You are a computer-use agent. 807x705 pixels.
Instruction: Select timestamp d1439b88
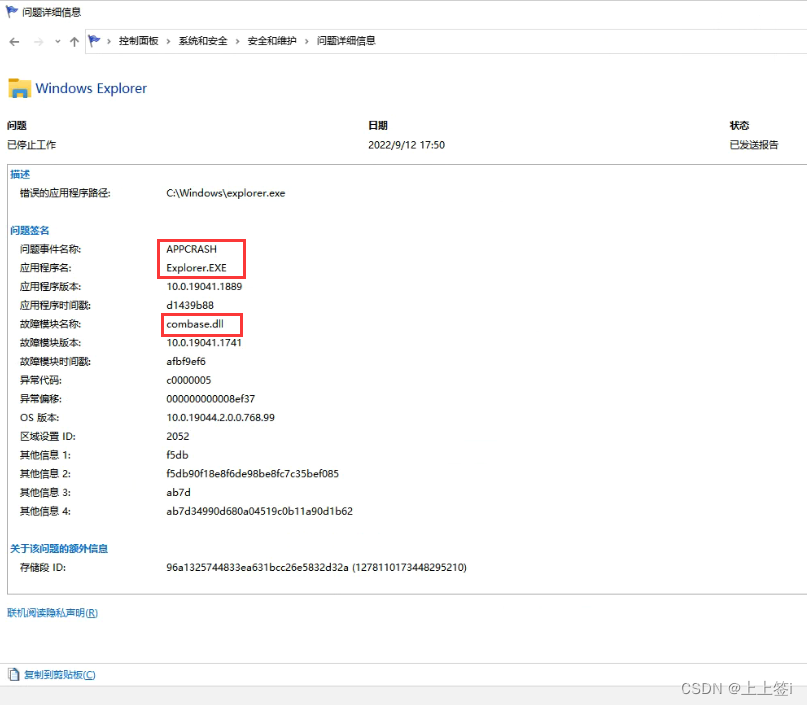click(x=190, y=305)
